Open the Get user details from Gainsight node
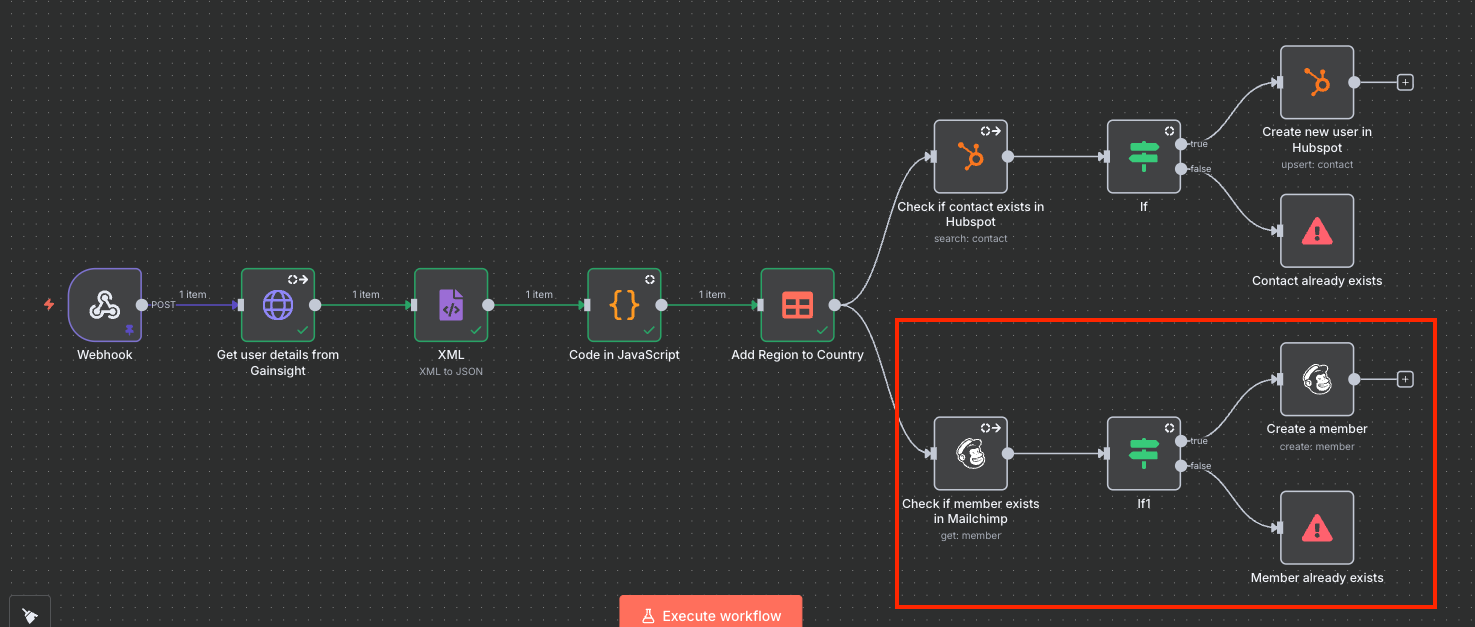The image size is (1475, 627). 278,305
